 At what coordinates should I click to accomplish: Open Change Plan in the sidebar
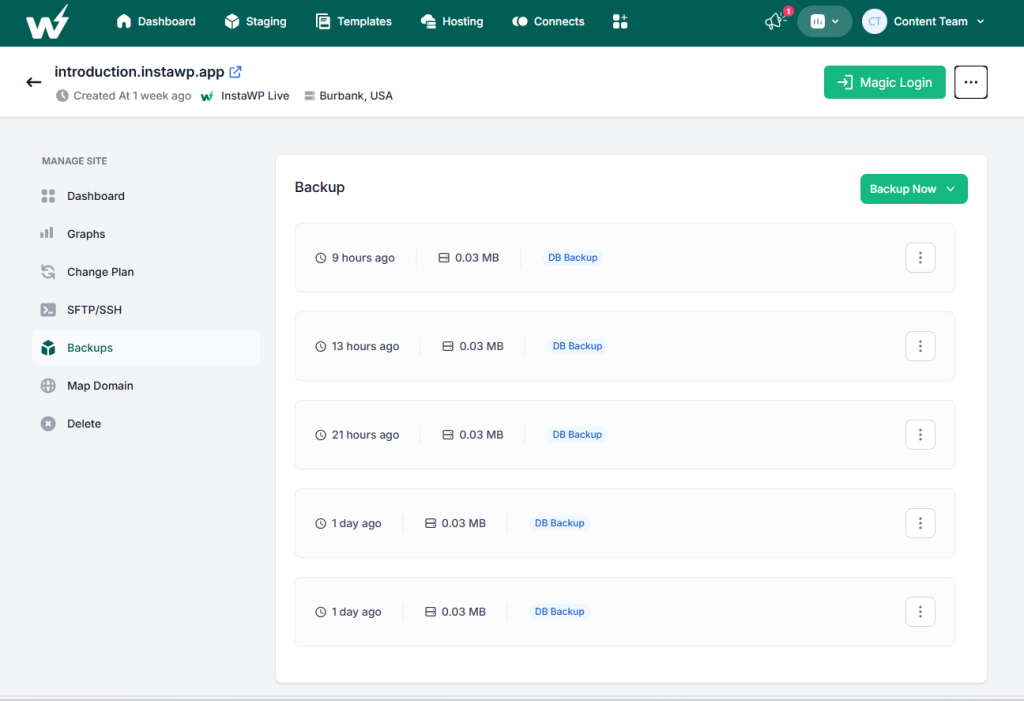pyautogui.click(x=146, y=272)
